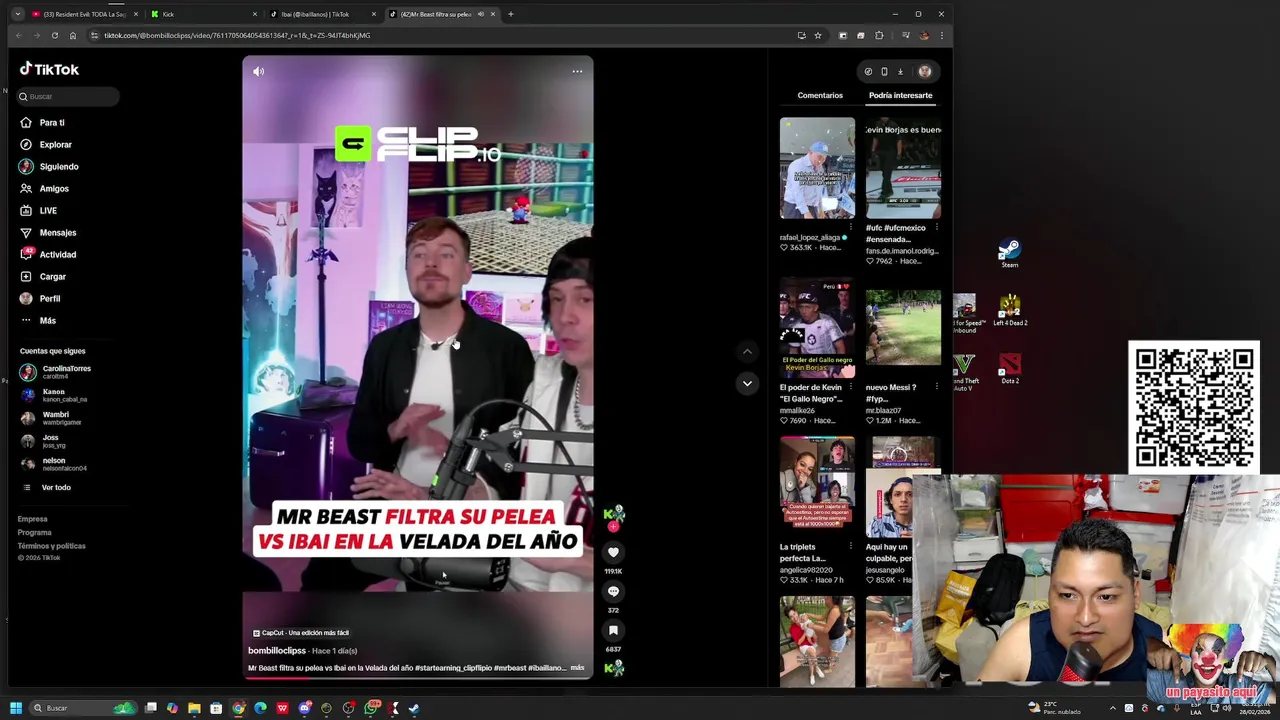The image size is (1280, 720).
Task: Switch to the Comentarios tab
Action: 820,95
